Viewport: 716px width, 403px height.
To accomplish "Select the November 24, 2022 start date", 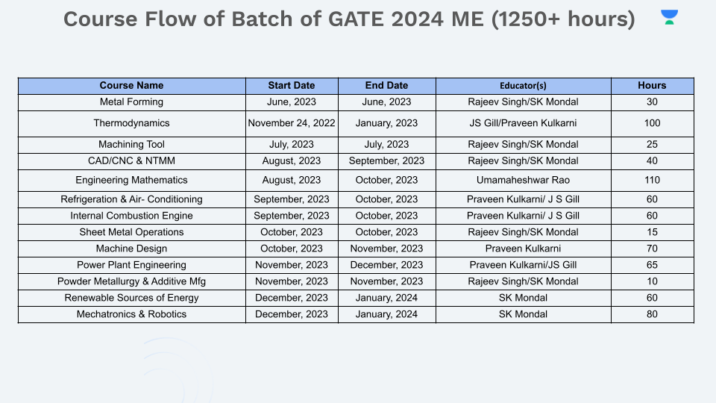I will coord(291,122).
